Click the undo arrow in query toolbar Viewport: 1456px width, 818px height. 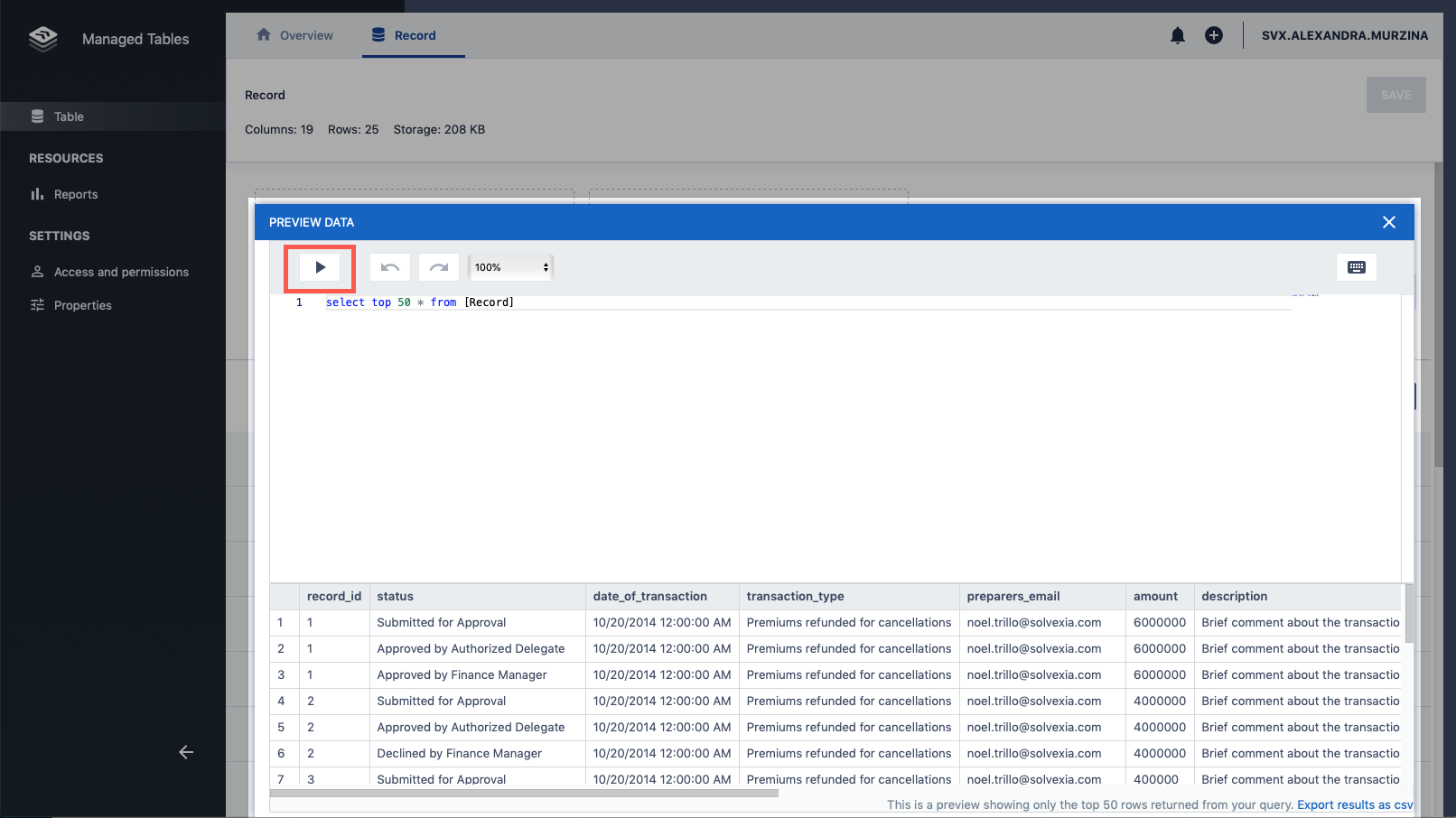[390, 267]
